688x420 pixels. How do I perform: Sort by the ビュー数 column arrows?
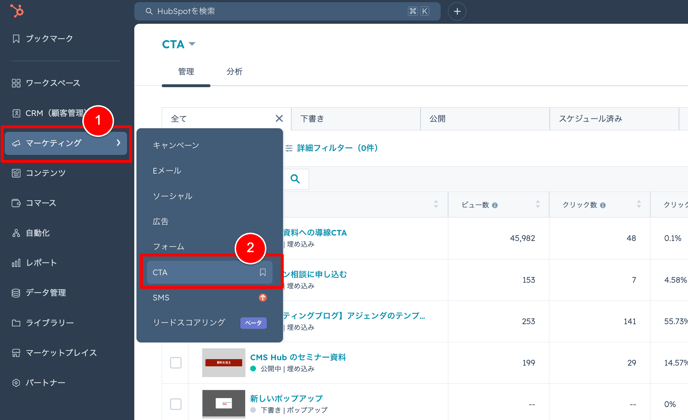(x=538, y=205)
